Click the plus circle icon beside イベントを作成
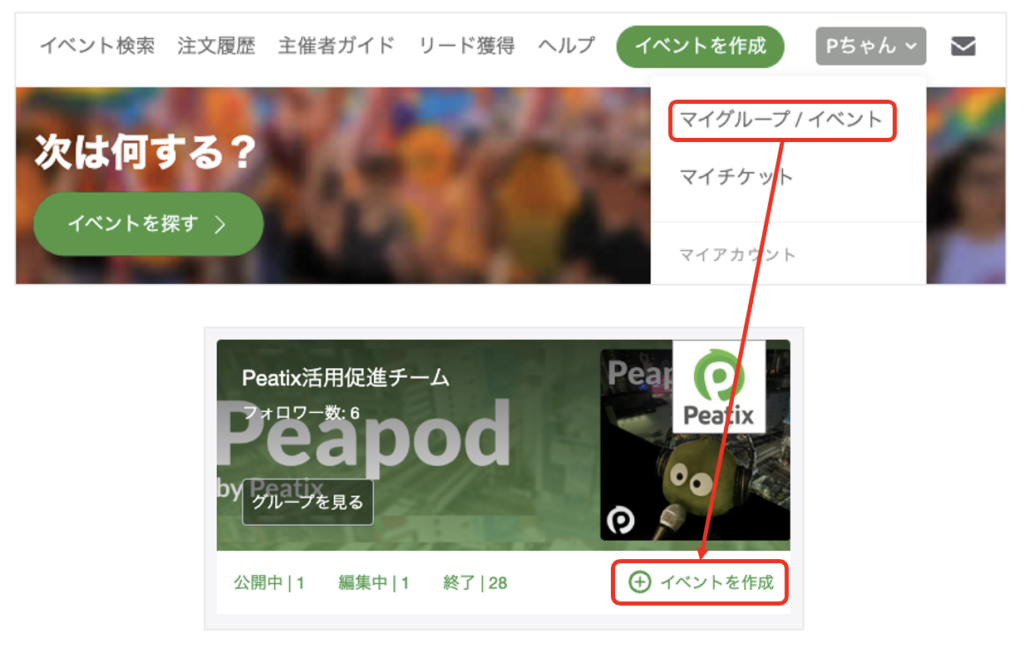This screenshot has height=648, width=1024. 639,582
